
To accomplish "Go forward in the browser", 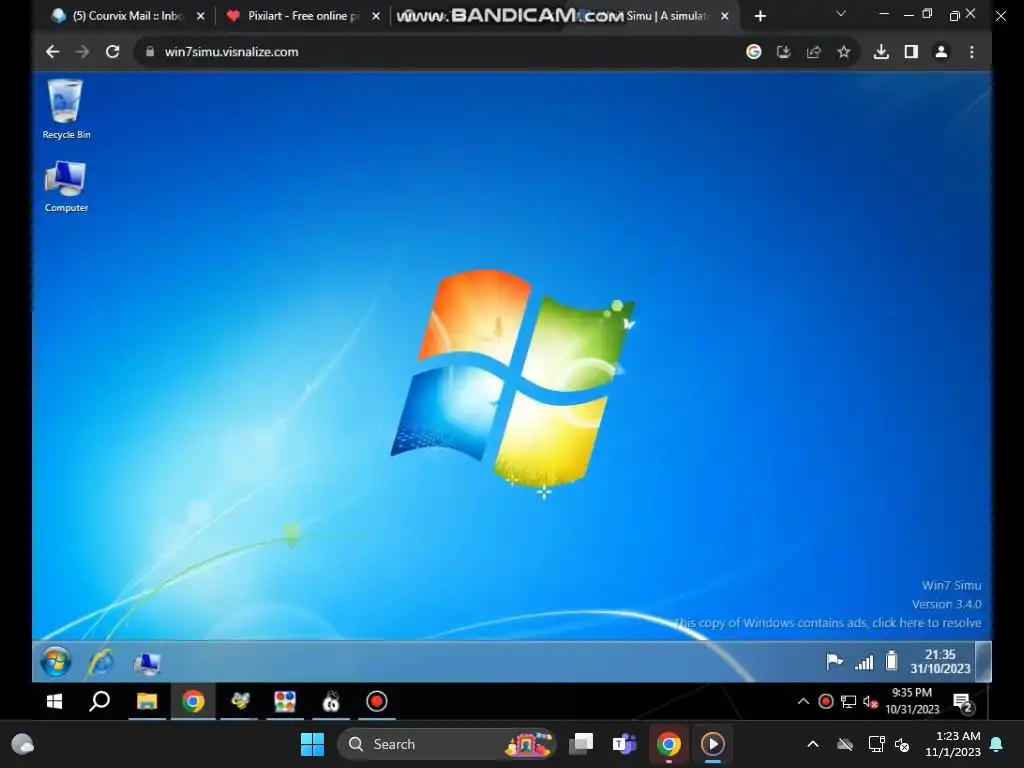I will click(x=82, y=52).
